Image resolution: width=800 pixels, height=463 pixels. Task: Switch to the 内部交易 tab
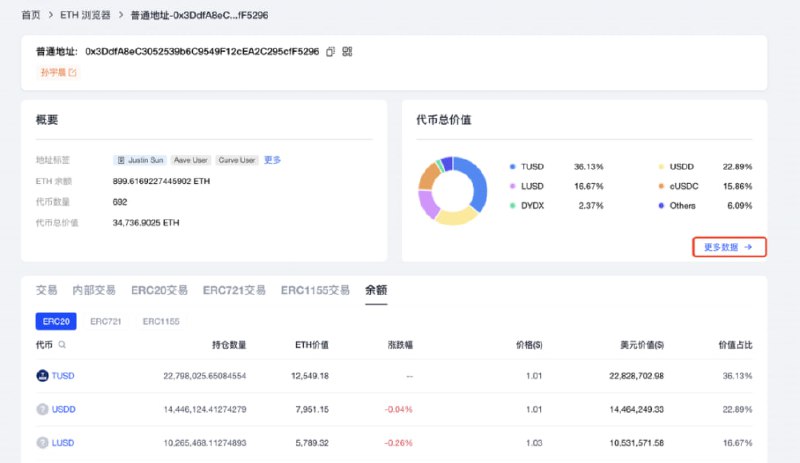94,290
